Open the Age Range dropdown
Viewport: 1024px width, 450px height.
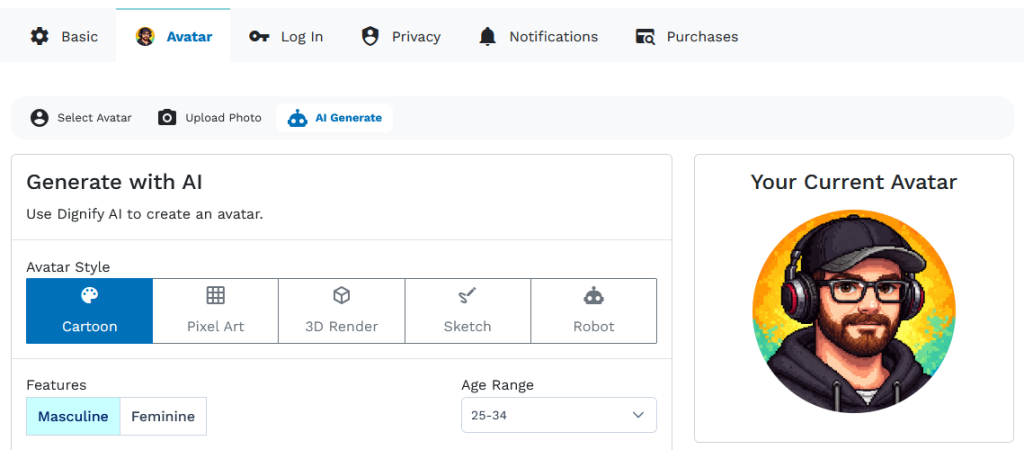click(558, 415)
